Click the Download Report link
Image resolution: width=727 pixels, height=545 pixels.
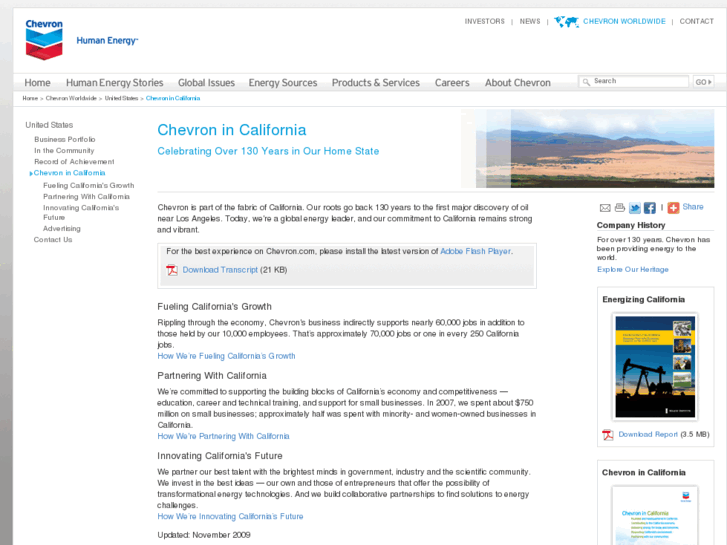[648, 434]
